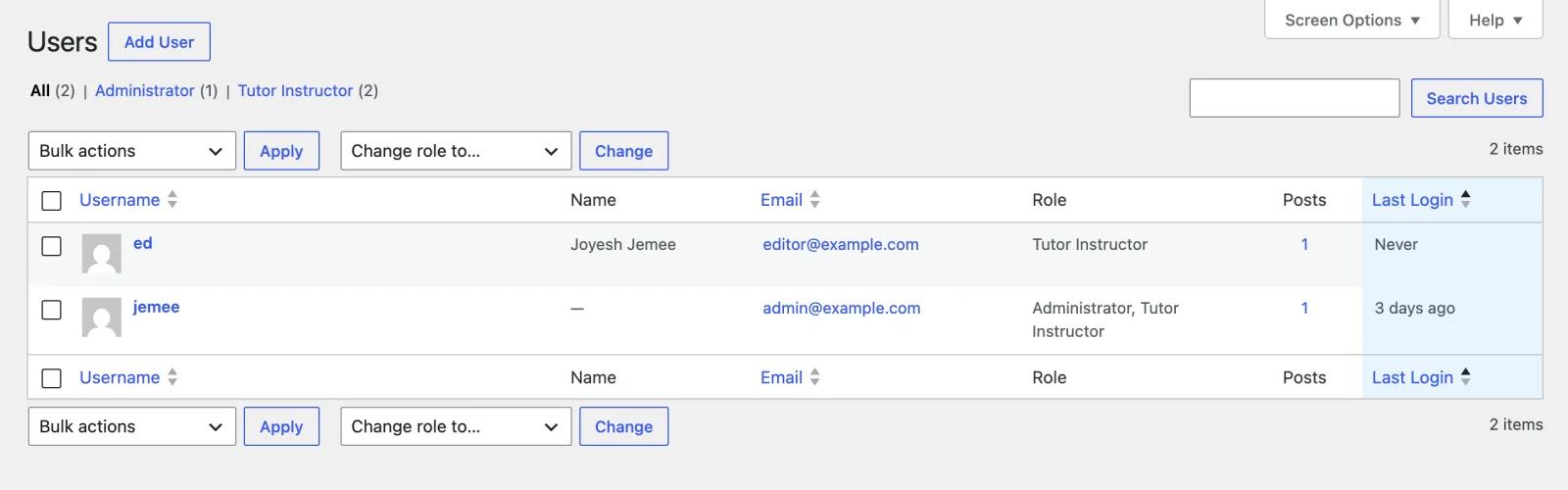Image resolution: width=1568 pixels, height=490 pixels.
Task: Click sort arrows beside bottom Username header
Action: tap(172, 377)
